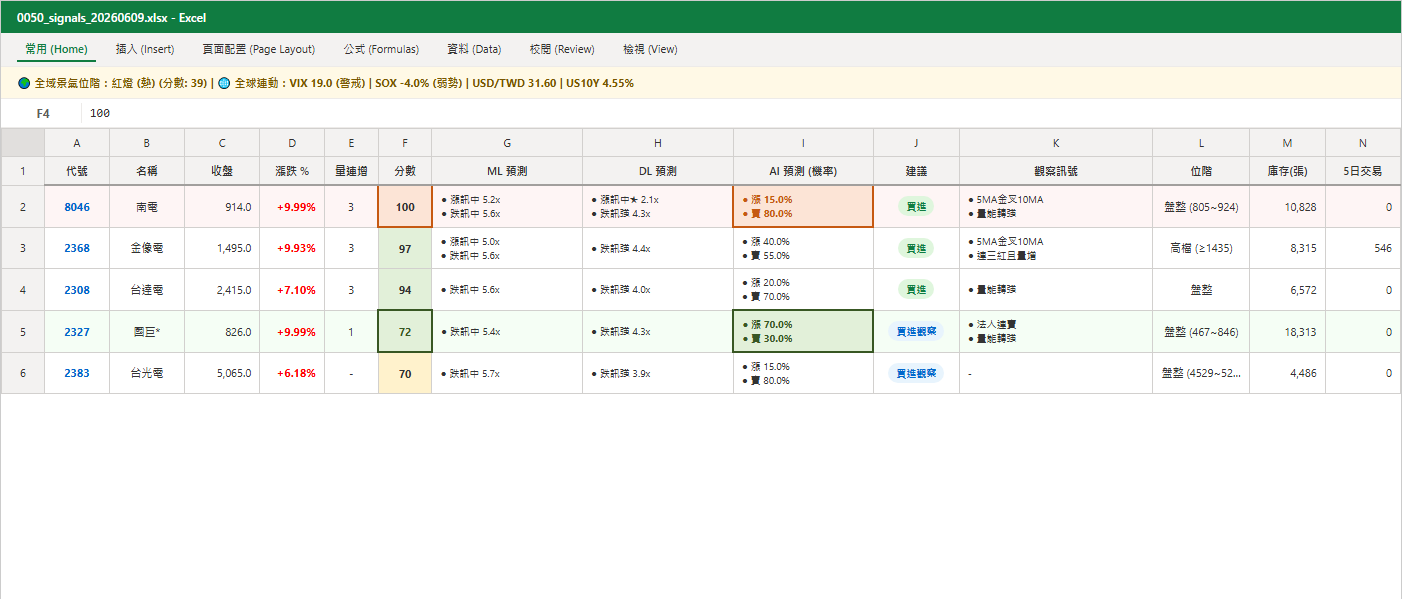Click the ML 預測 header cell
Viewport: 1402px width, 599px height.
click(507, 171)
